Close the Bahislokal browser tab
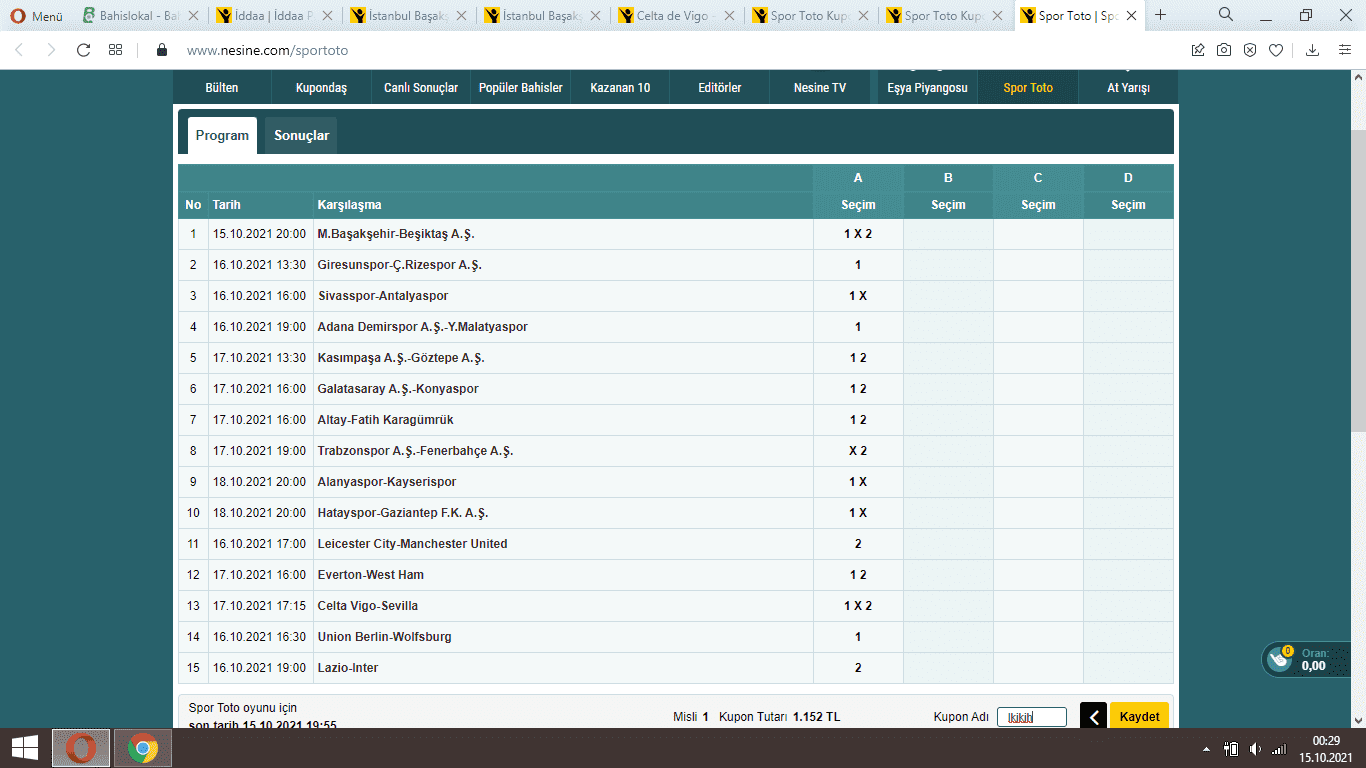The image size is (1366, 768). point(195,16)
